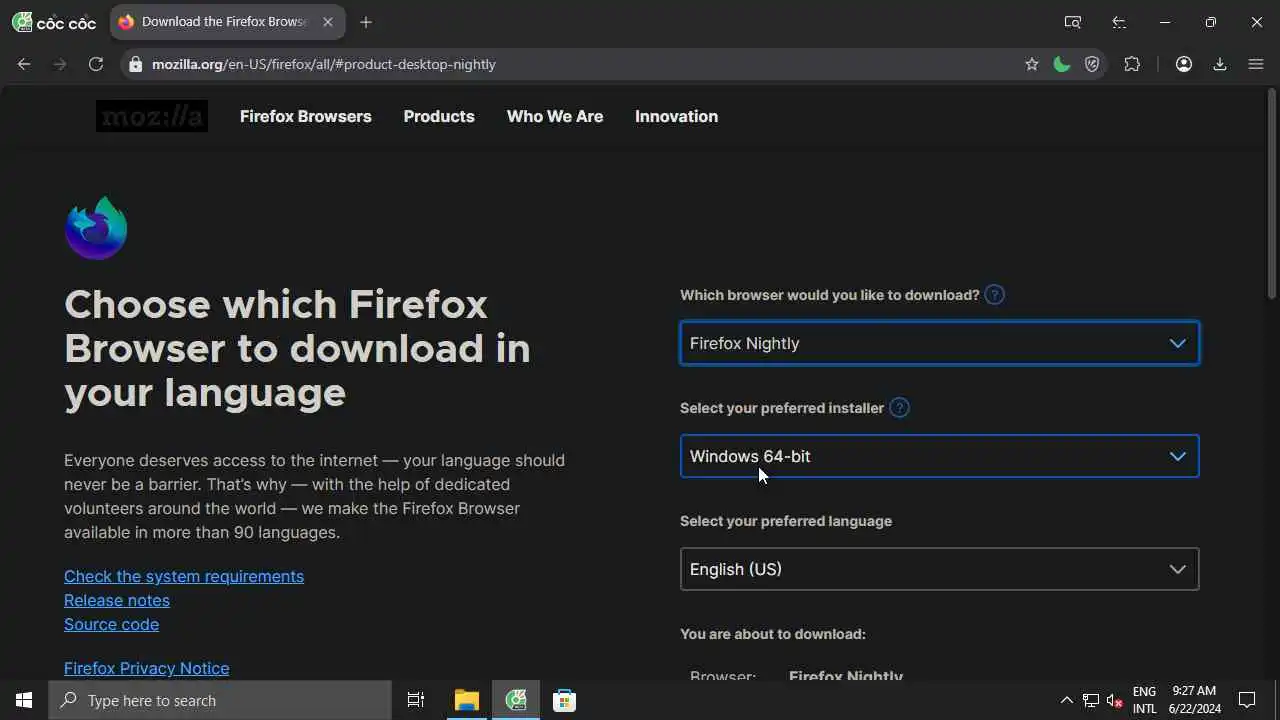Open the Innovation menu
This screenshot has height=720, width=1280.
[676, 116]
